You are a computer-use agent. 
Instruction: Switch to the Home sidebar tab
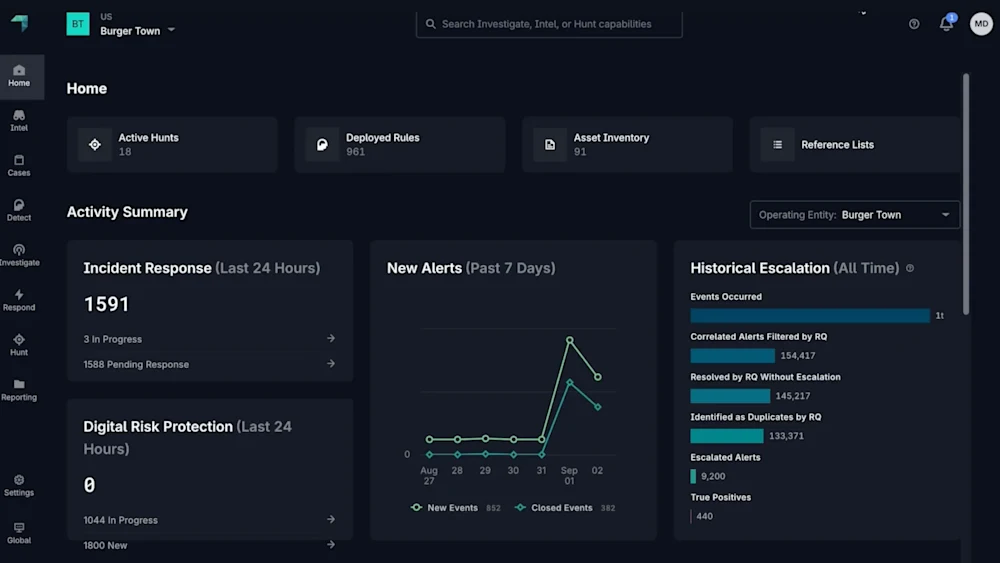(x=19, y=76)
